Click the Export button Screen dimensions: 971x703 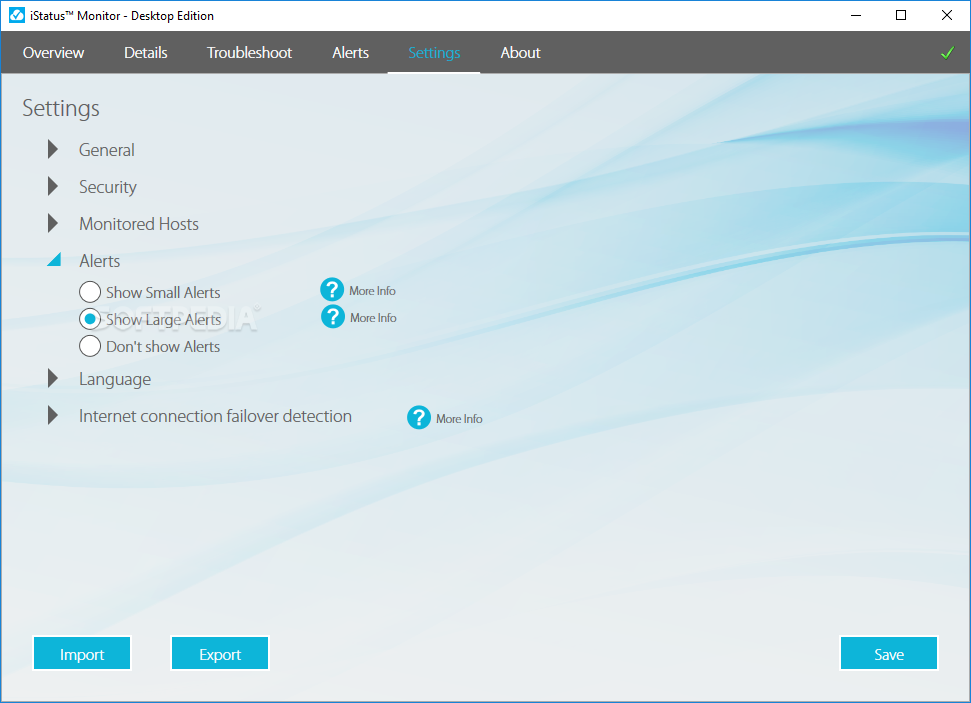(220, 653)
